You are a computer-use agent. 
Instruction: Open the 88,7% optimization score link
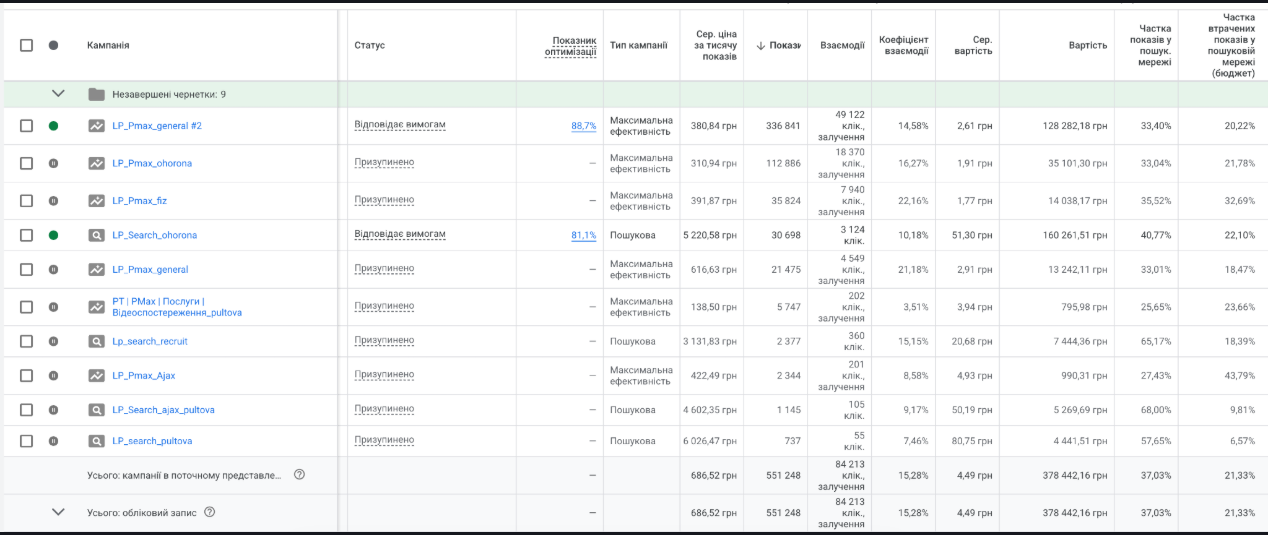584,126
